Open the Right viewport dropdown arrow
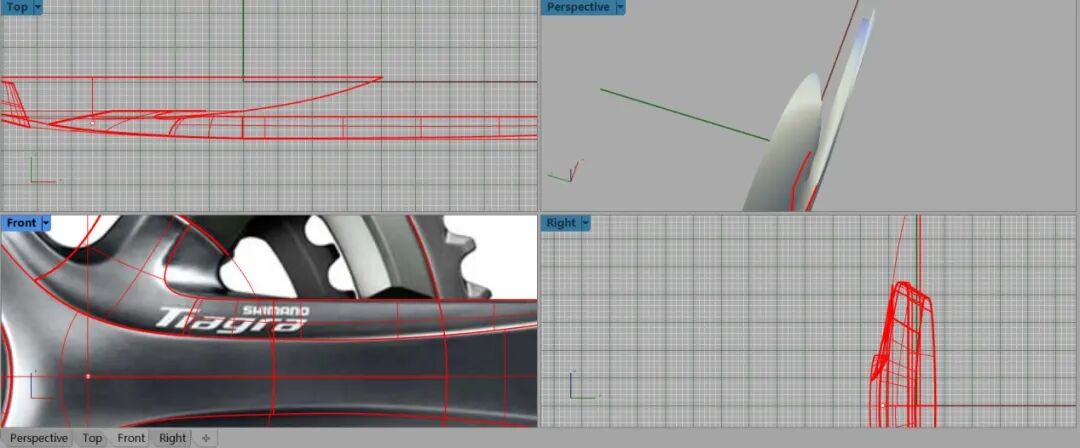The image size is (1080, 448). click(585, 223)
